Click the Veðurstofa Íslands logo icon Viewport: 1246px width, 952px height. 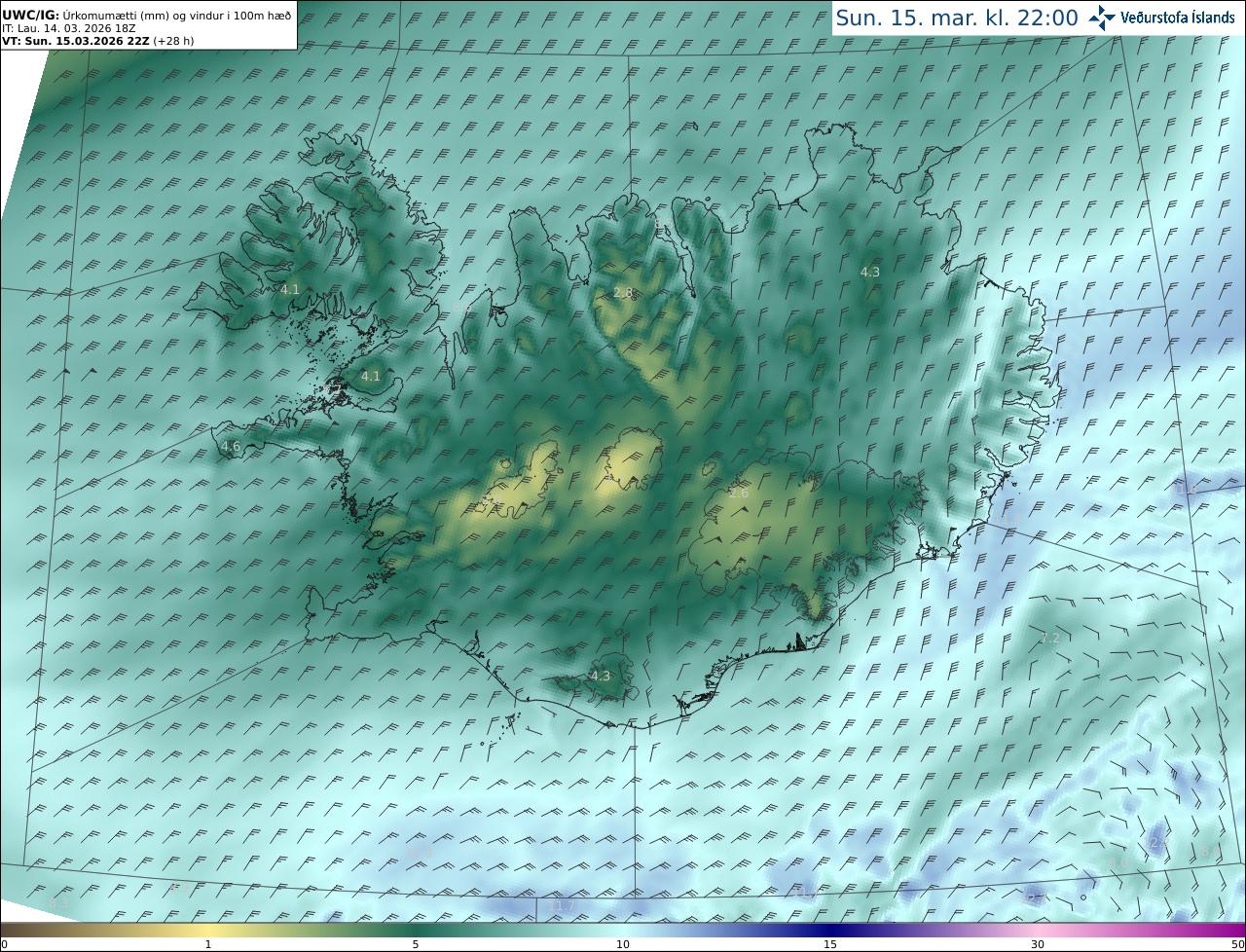tap(1102, 18)
